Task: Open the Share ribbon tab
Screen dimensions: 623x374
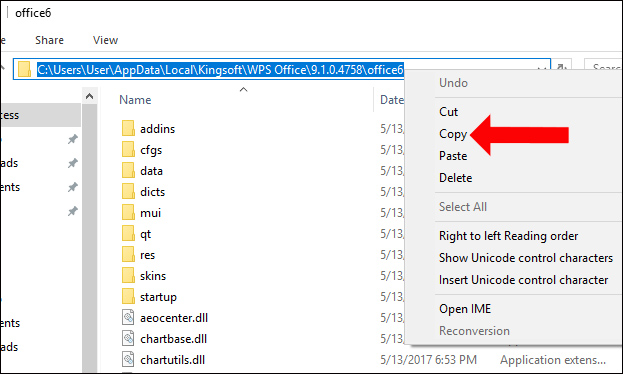Action: click(49, 40)
